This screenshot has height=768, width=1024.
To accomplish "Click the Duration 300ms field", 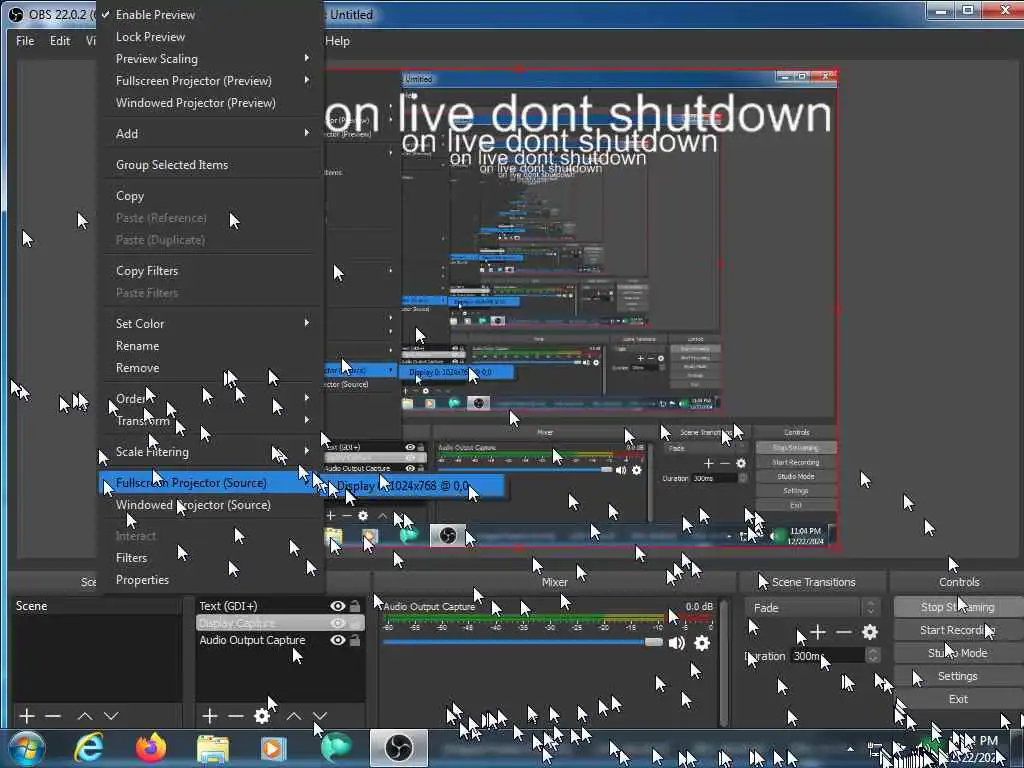I will tap(827, 656).
